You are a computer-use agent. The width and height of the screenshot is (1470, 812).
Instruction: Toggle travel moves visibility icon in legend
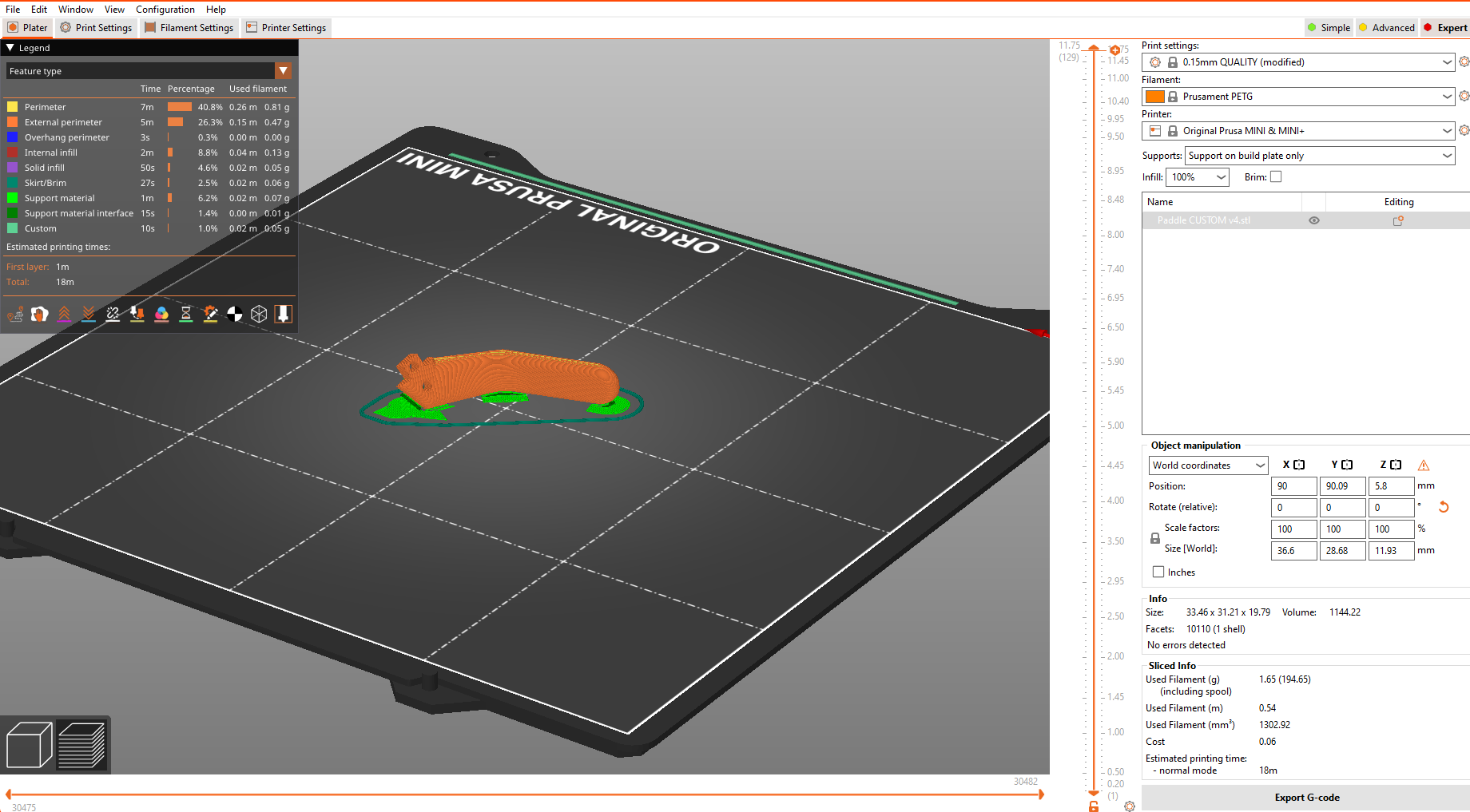pos(15,315)
